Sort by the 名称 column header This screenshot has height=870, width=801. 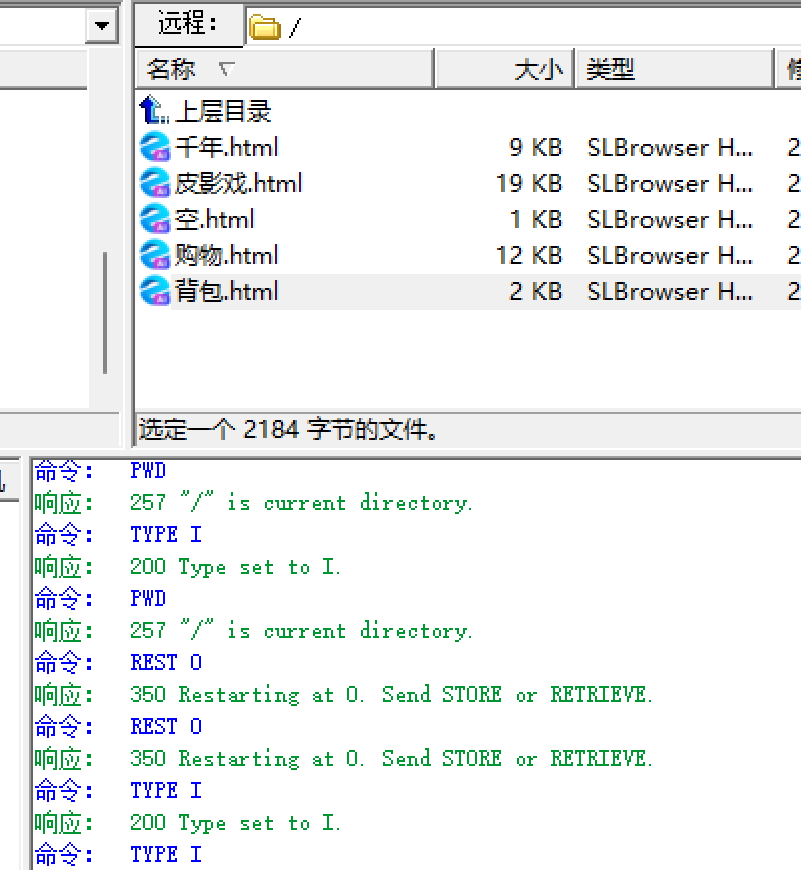[x=285, y=69]
